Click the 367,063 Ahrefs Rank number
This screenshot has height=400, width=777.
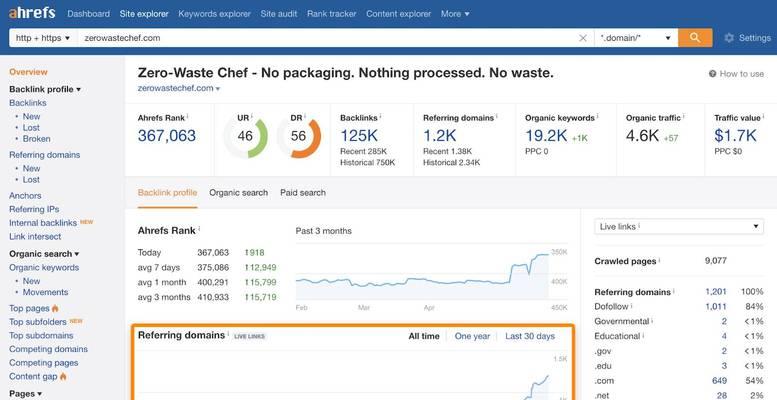tap(166, 135)
